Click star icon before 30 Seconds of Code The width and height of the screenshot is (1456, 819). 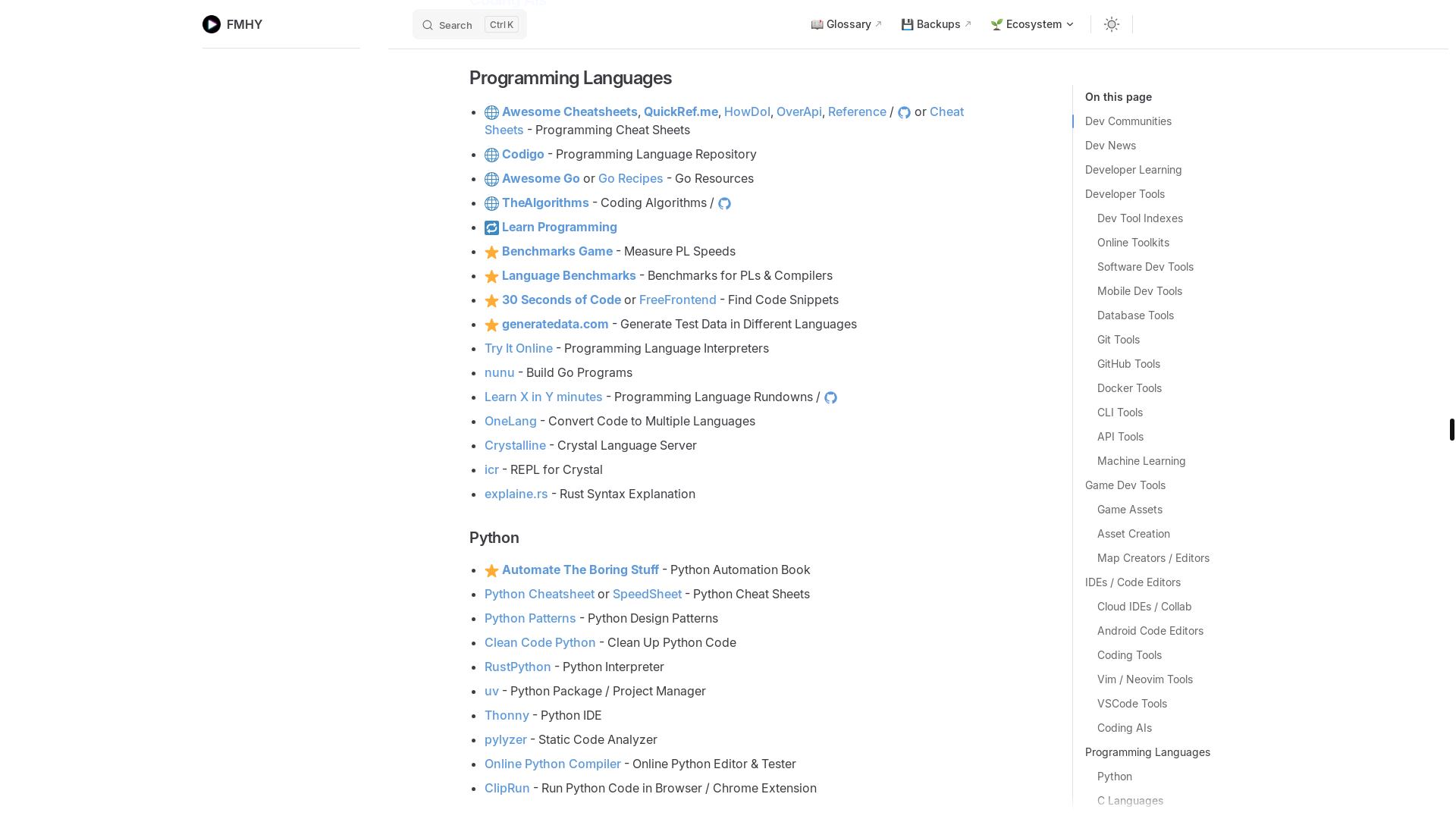(491, 300)
